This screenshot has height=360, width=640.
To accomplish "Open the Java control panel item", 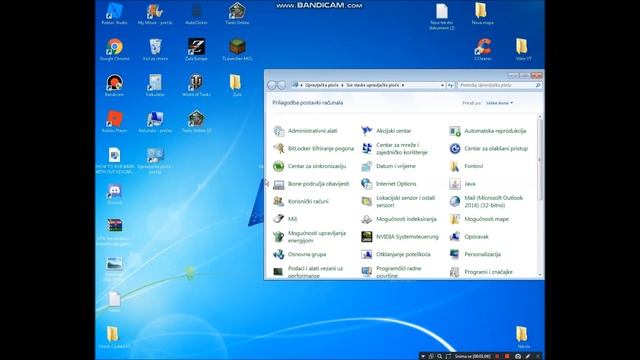I will coord(462,184).
